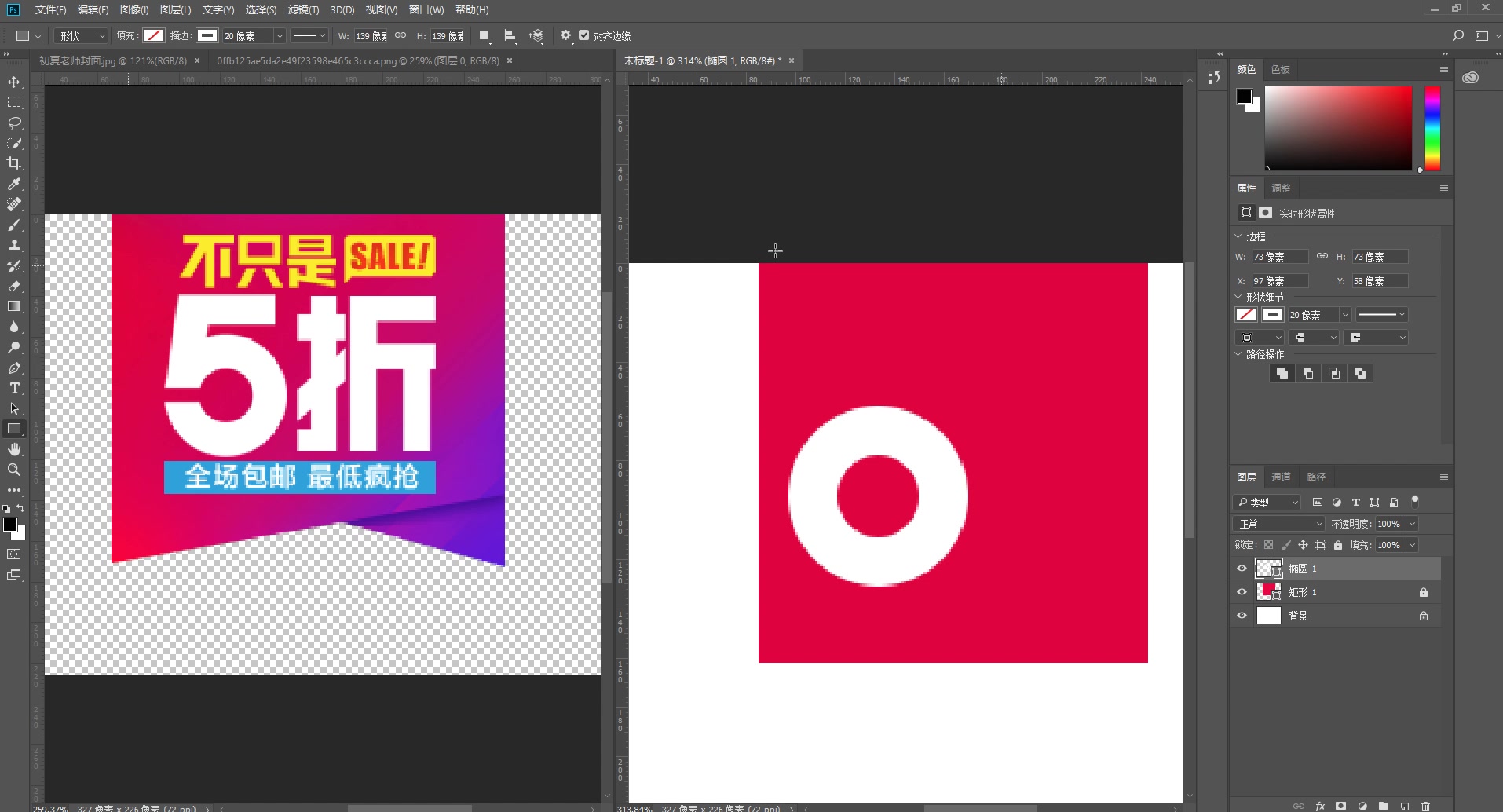1503x812 pixels.
Task: Swap foreground and background colors
Action: coord(21,509)
